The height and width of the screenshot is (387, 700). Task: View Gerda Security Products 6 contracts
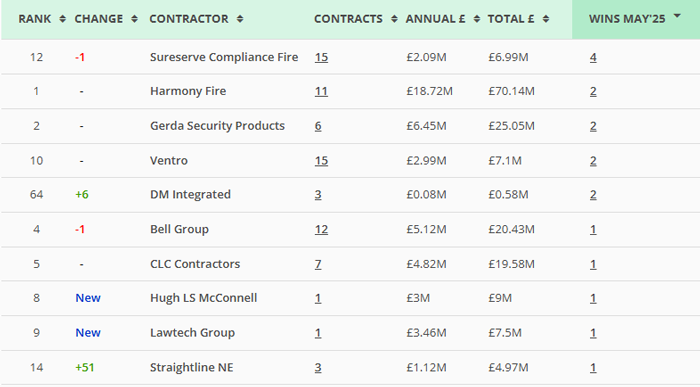(x=318, y=126)
